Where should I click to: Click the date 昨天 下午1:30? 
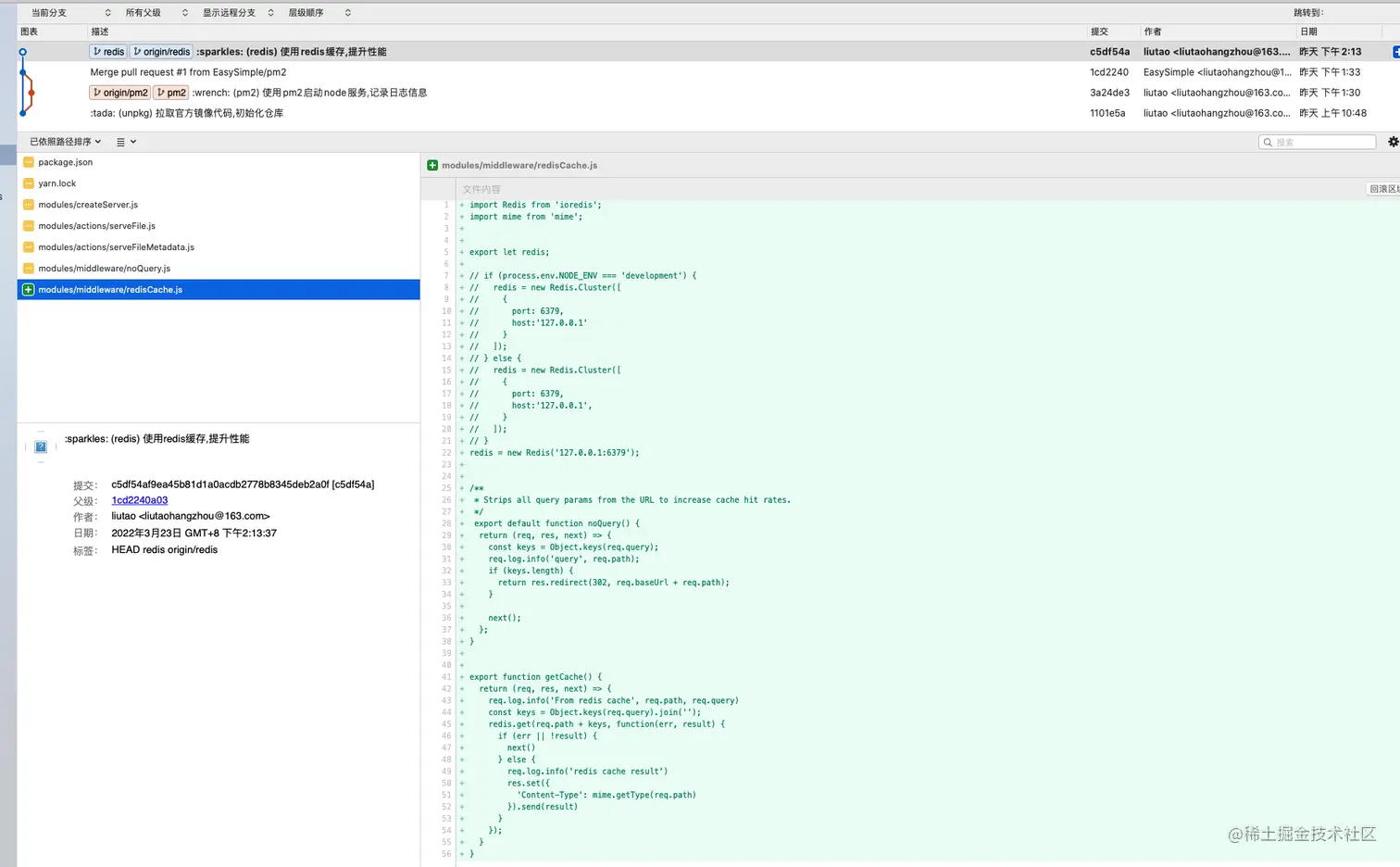[x=1330, y=93]
